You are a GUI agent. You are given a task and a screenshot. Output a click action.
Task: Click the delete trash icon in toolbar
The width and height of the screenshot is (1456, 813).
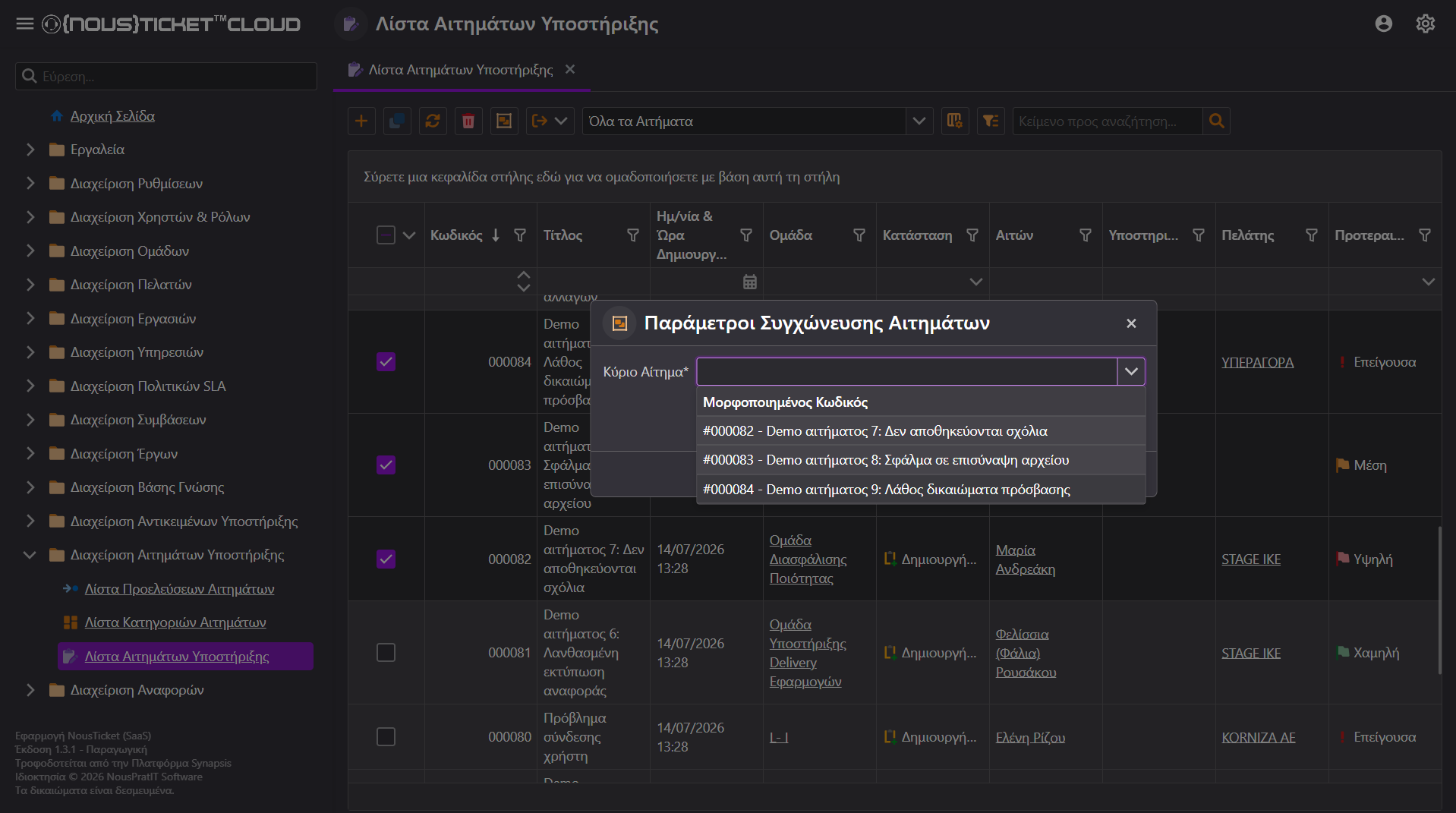pyautogui.click(x=468, y=121)
